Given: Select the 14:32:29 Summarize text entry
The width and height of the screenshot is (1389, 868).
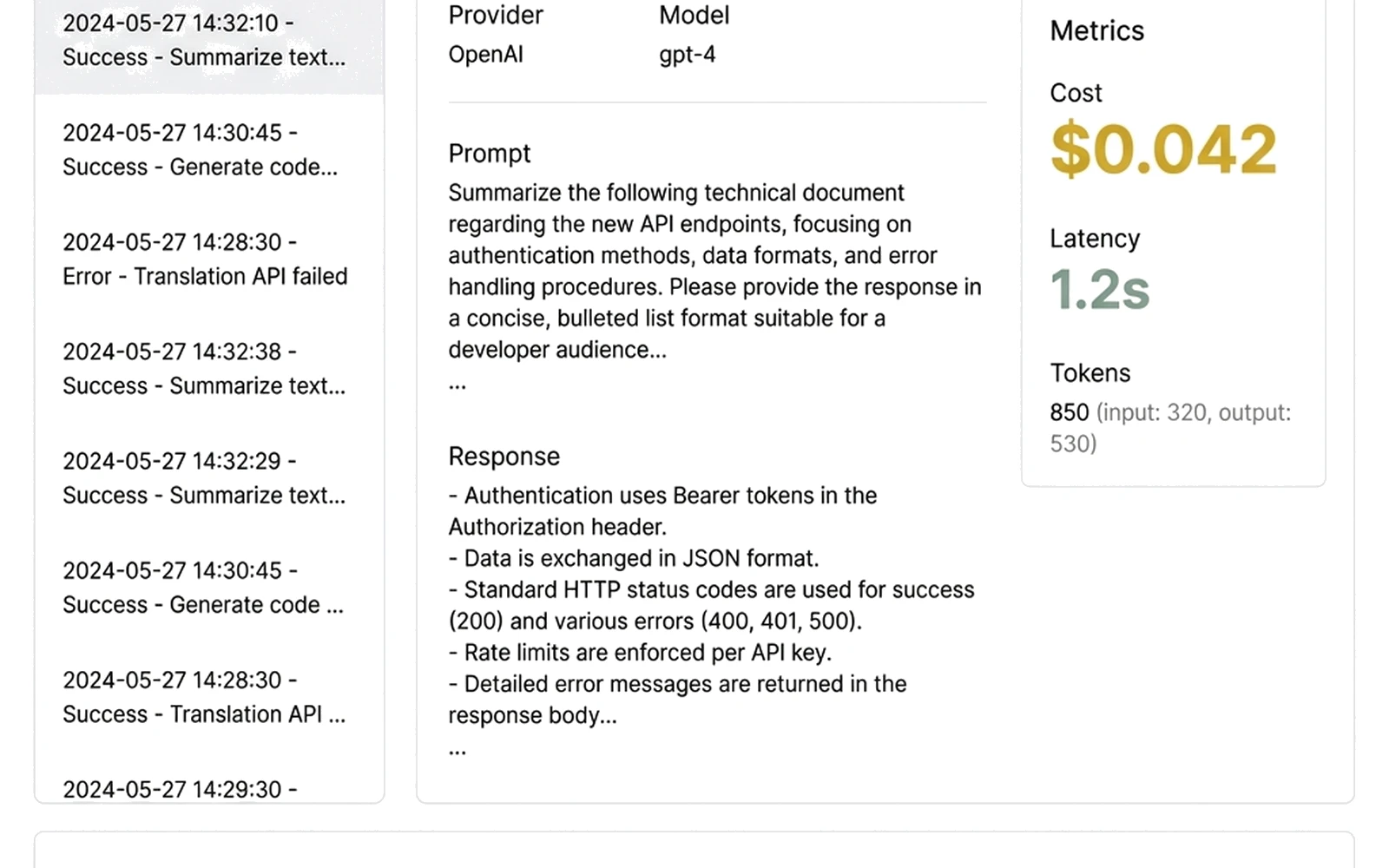Looking at the screenshot, I should 205,477.
